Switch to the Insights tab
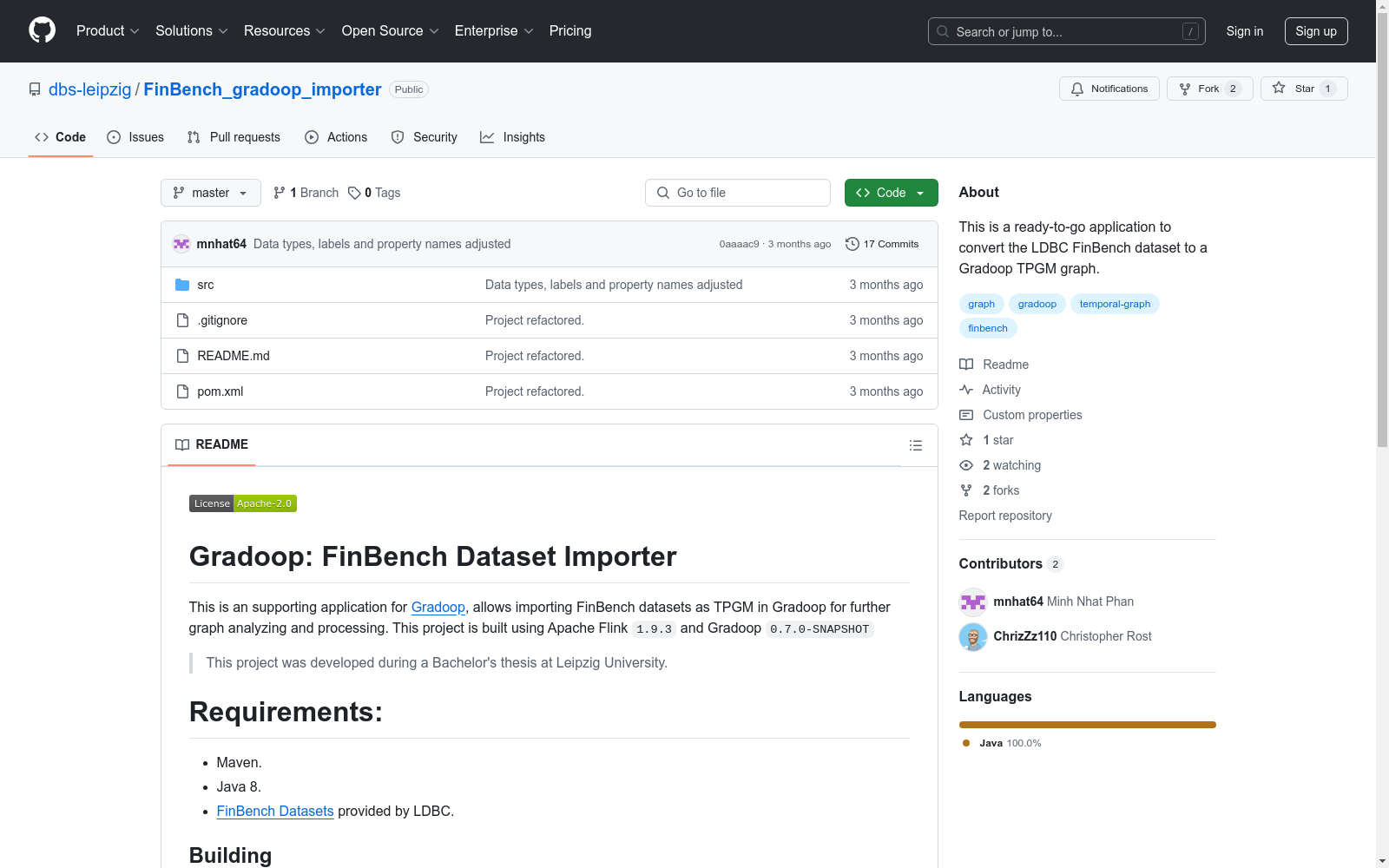The height and width of the screenshot is (868, 1389). [513, 137]
